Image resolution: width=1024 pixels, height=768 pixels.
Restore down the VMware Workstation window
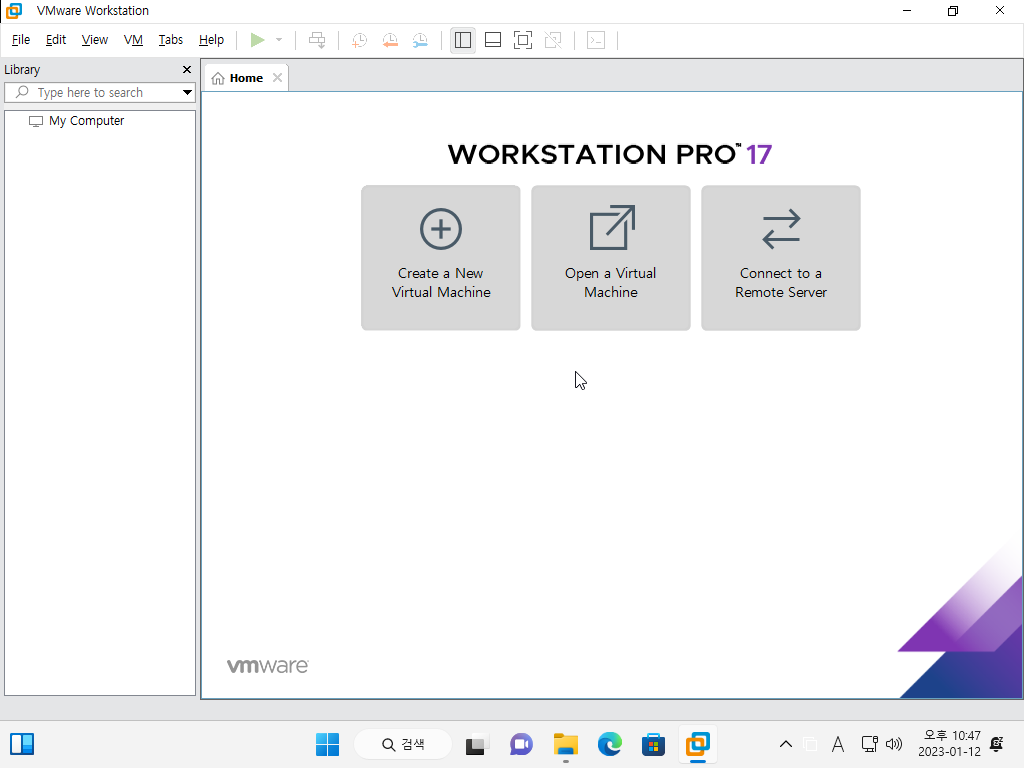coord(953,10)
